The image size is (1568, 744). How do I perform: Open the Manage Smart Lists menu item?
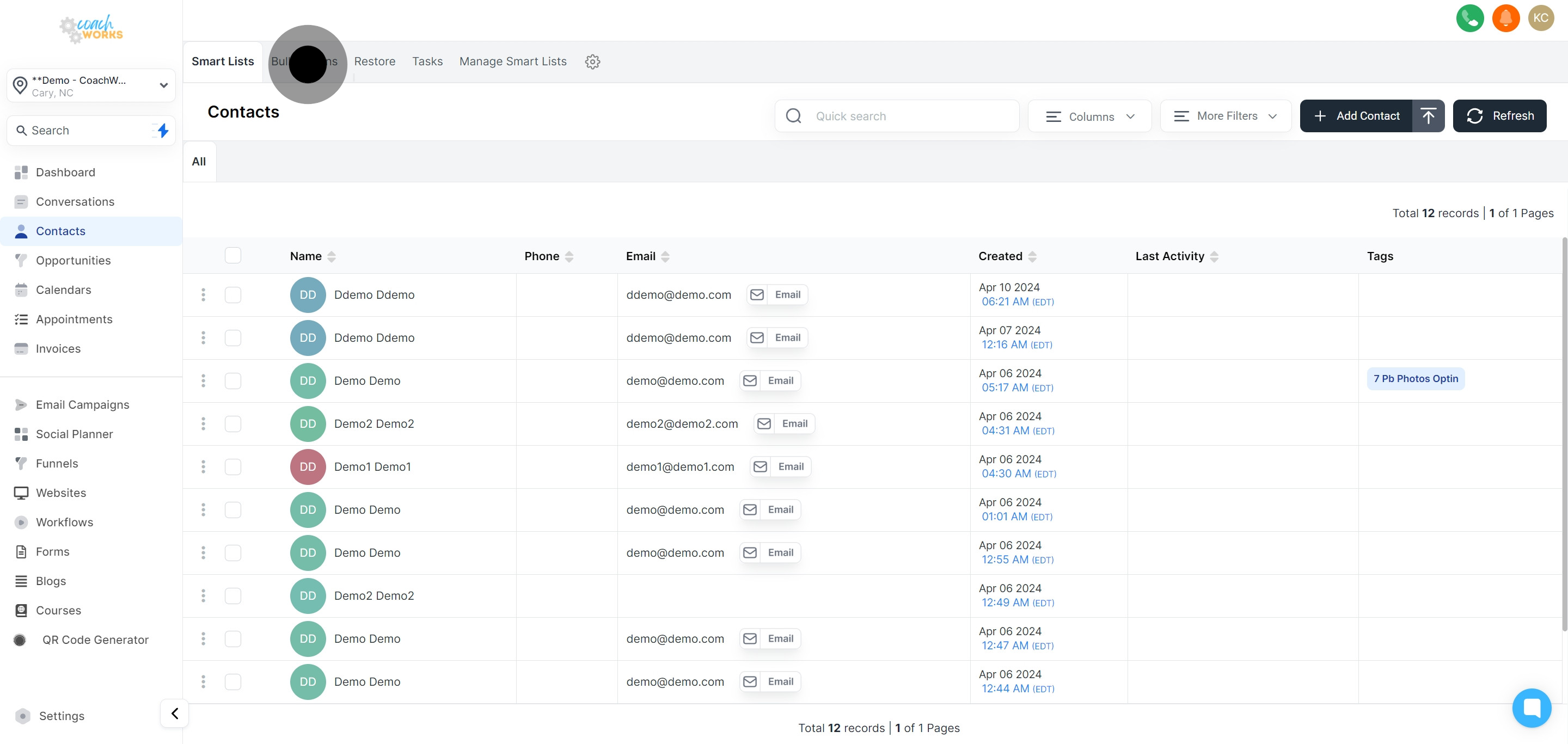point(512,62)
